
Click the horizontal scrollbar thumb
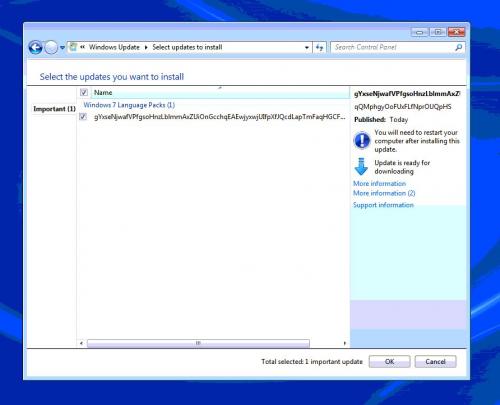coord(198,343)
